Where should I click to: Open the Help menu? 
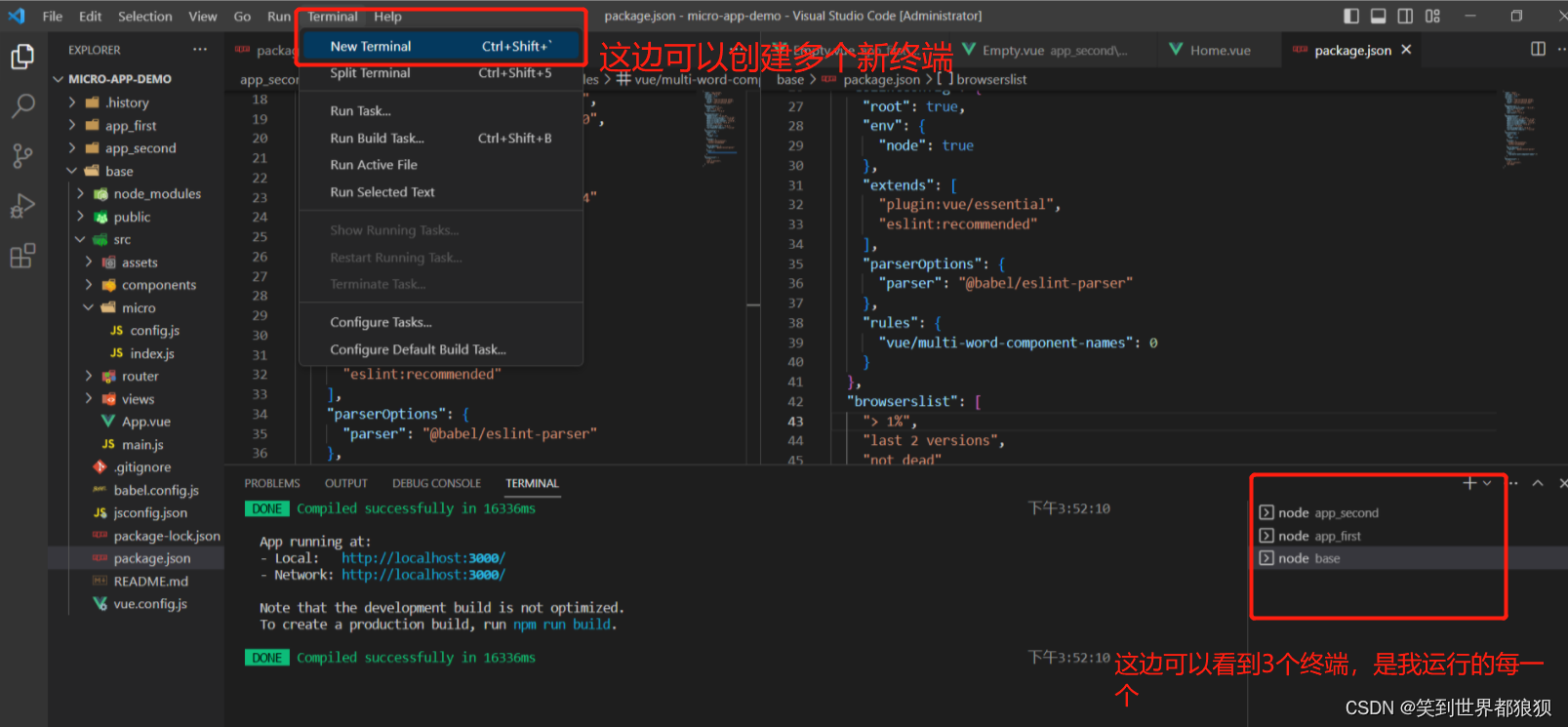click(x=387, y=17)
